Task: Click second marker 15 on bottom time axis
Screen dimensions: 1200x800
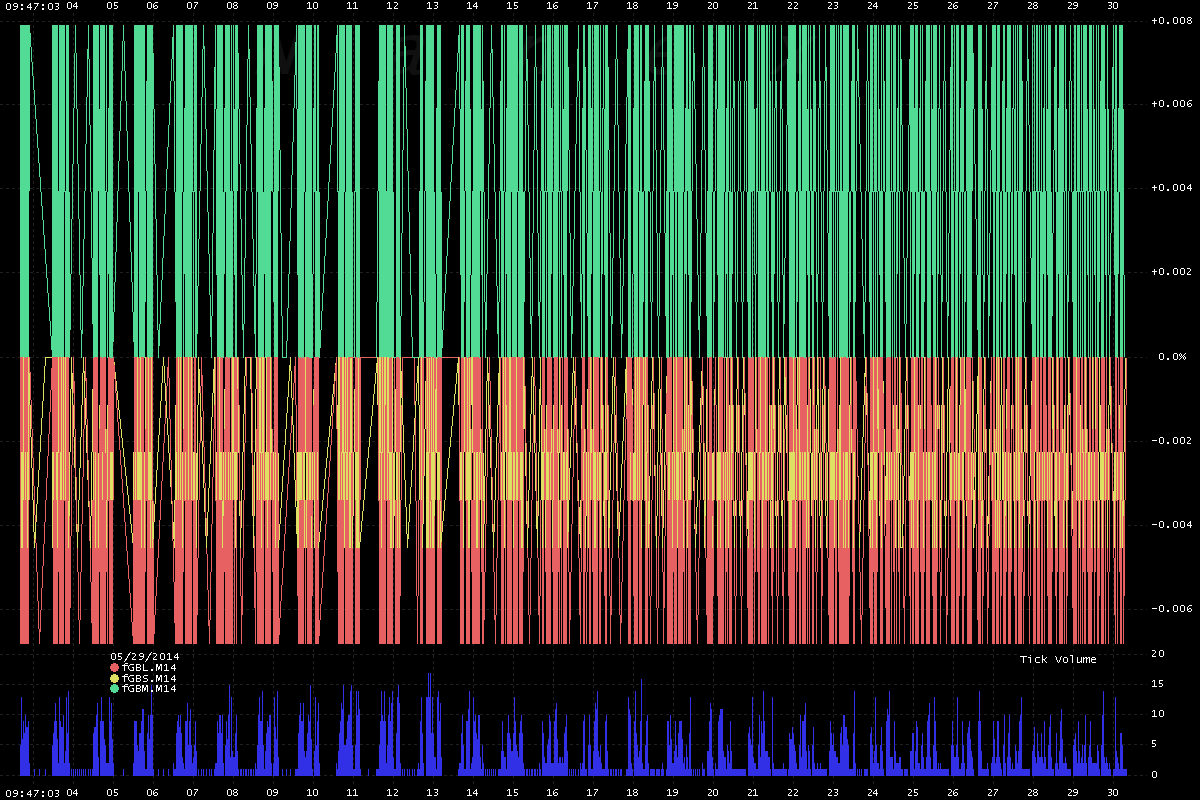Action: 512,793
